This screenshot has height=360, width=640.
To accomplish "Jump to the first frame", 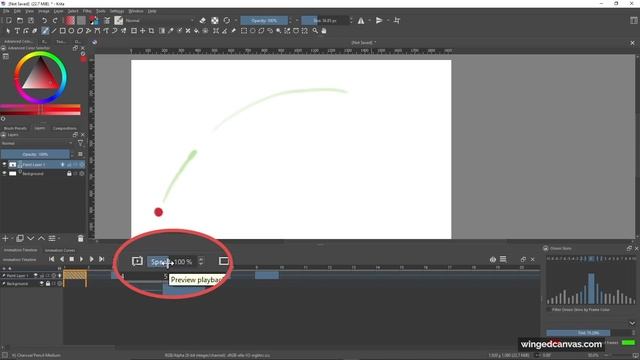I will pos(51,259).
